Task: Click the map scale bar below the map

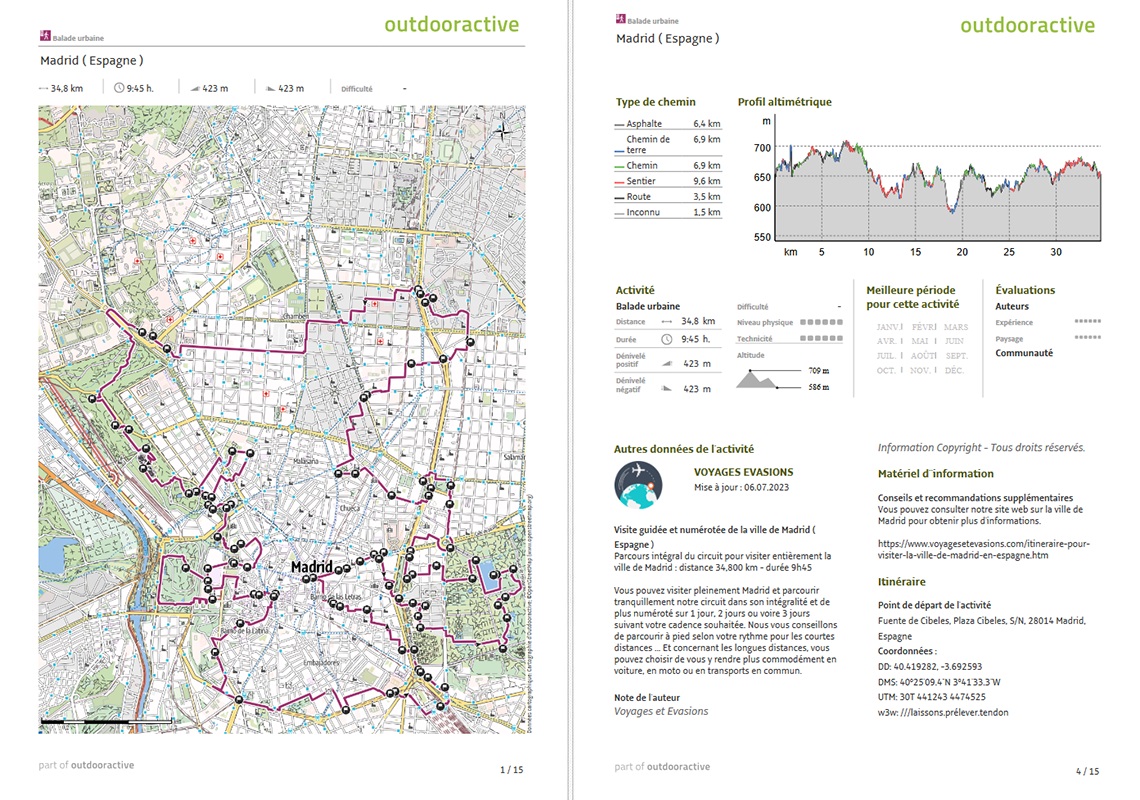Action: 107,721
